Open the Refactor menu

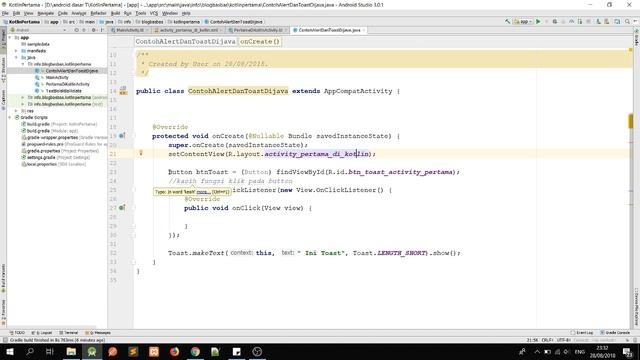click(98, 13)
